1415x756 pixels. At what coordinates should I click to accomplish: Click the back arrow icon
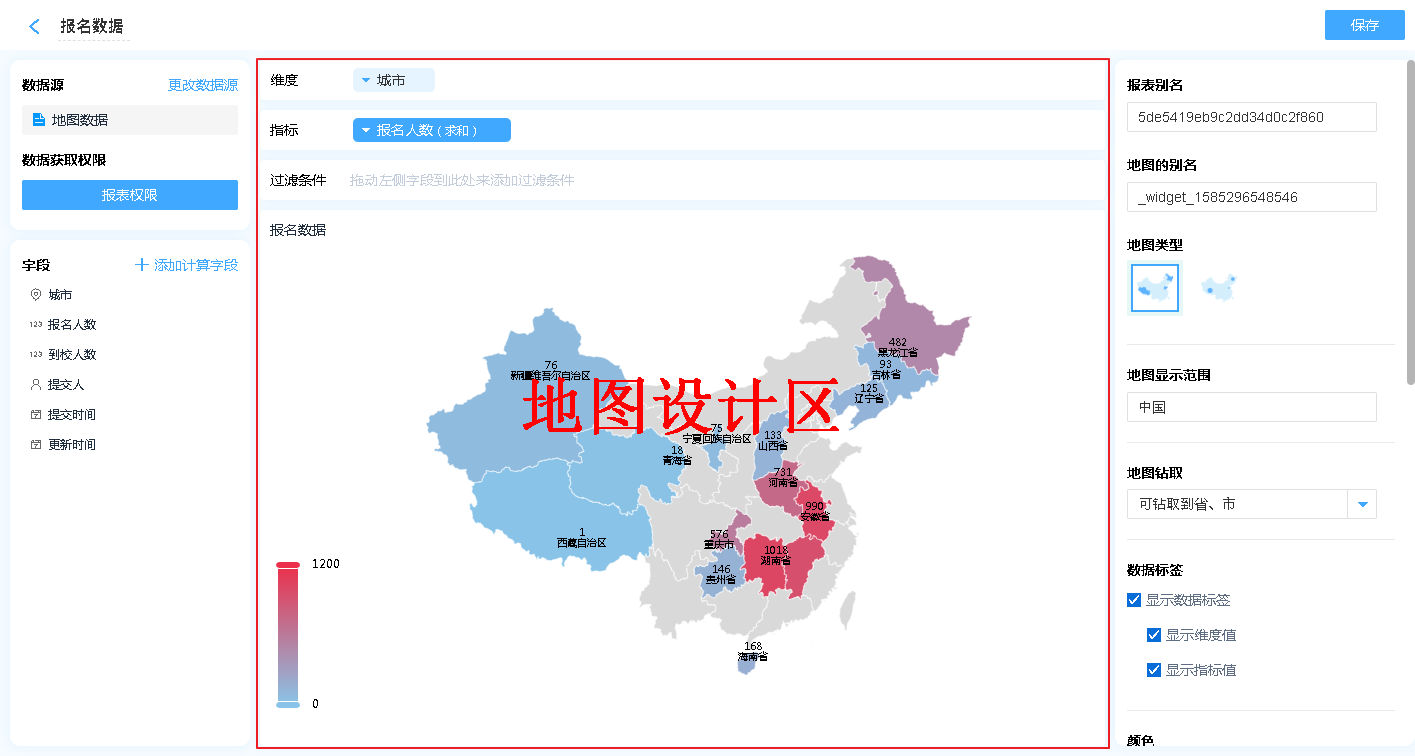pos(35,27)
